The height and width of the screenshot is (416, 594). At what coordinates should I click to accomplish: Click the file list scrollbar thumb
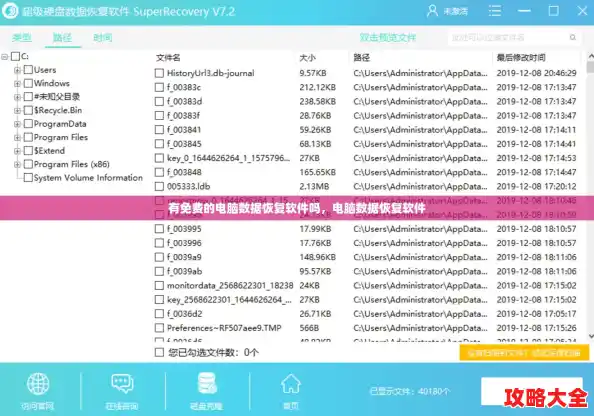[x=590, y=67]
